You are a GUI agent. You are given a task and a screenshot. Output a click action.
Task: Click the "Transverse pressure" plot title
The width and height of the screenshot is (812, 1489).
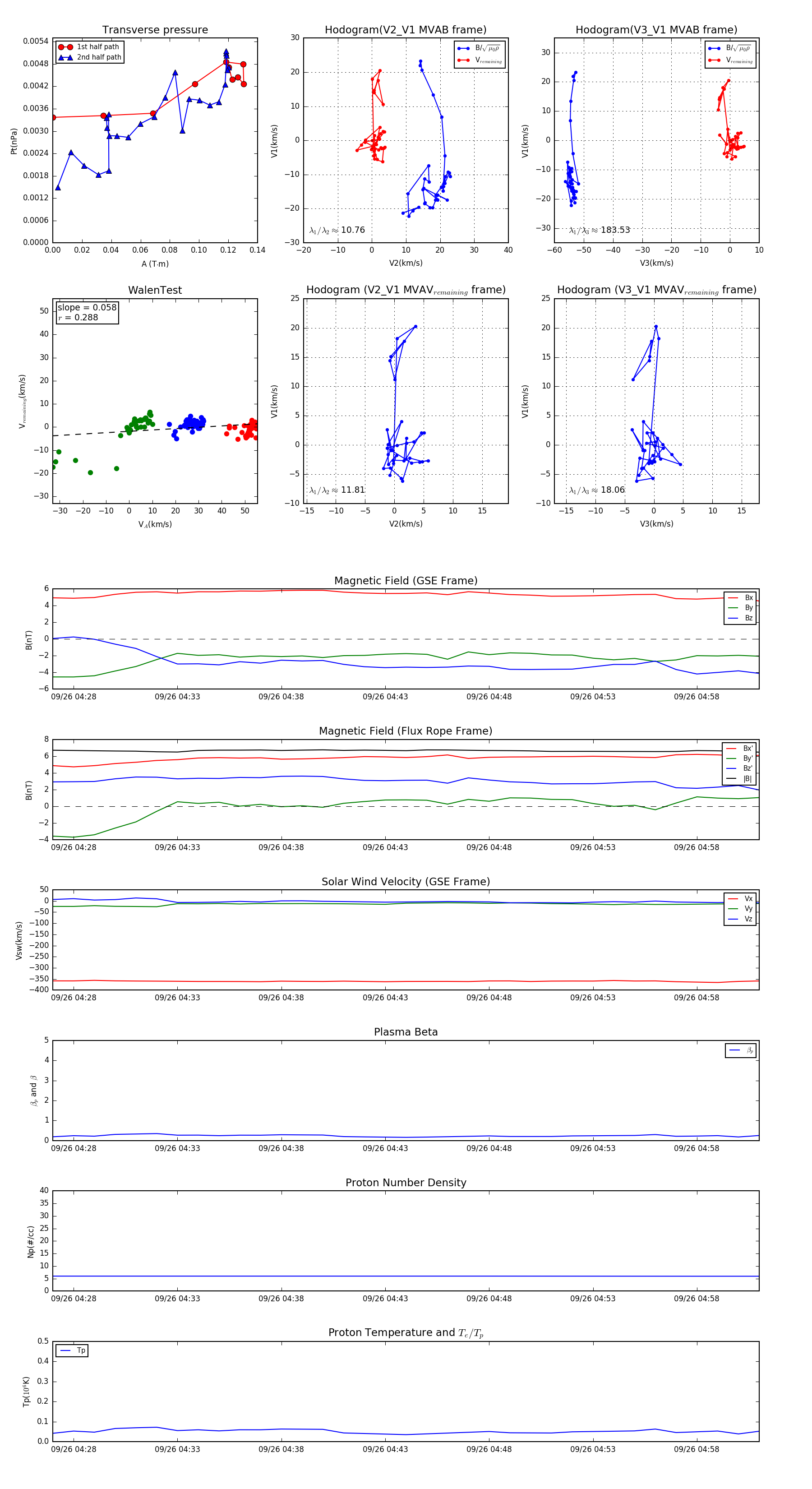pyautogui.click(x=155, y=30)
